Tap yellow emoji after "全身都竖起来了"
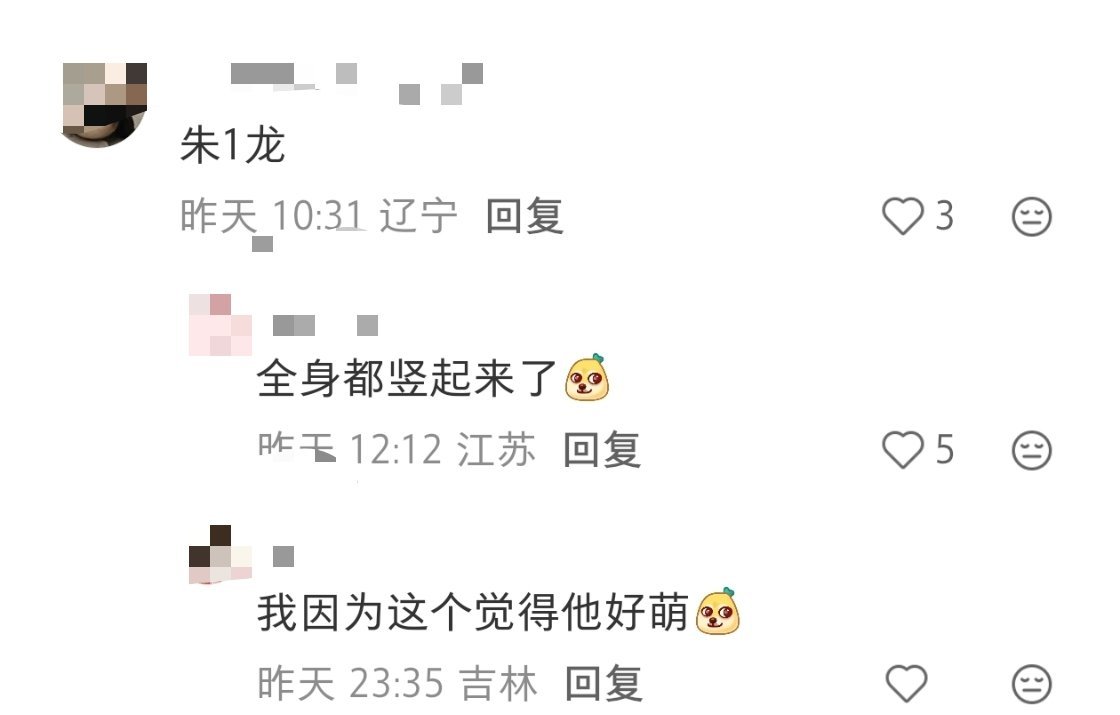 pos(586,377)
